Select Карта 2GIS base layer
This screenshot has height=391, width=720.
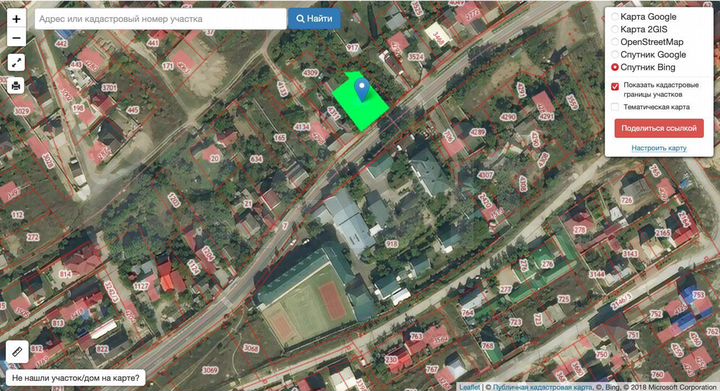[615, 29]
